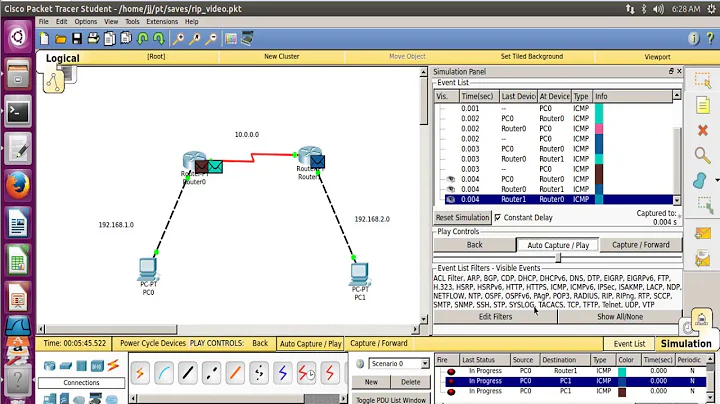The image size is (720, 404).
Task: Add Complex PDU open envelope icon
Action: (x=702, y=258)
